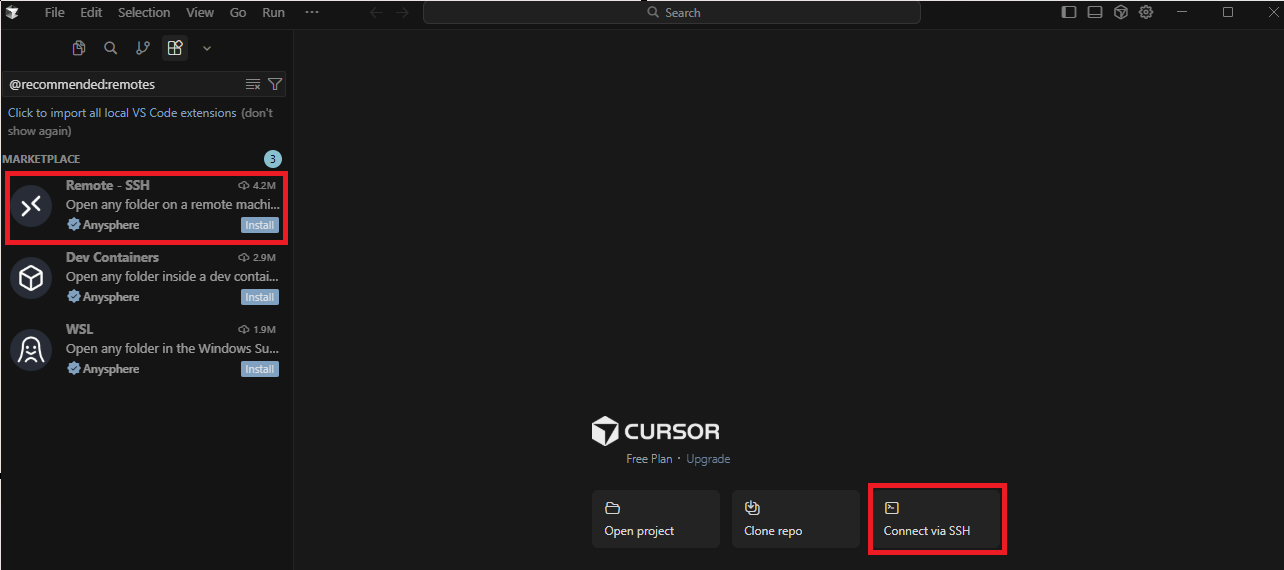
Task: Open the Edit menu
Action: [x=91, y=13]
